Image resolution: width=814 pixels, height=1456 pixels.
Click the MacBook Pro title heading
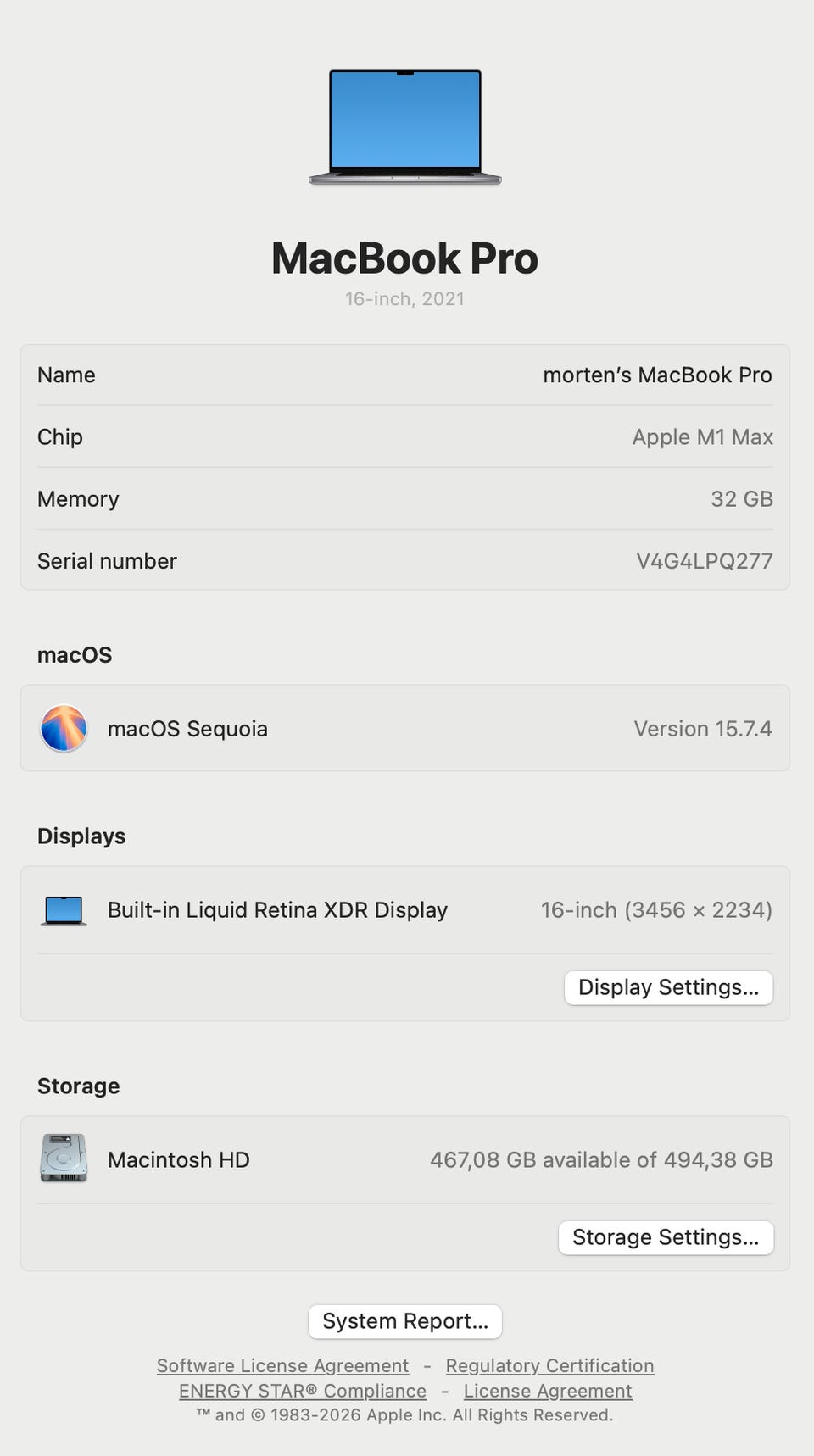click(405, 258)
